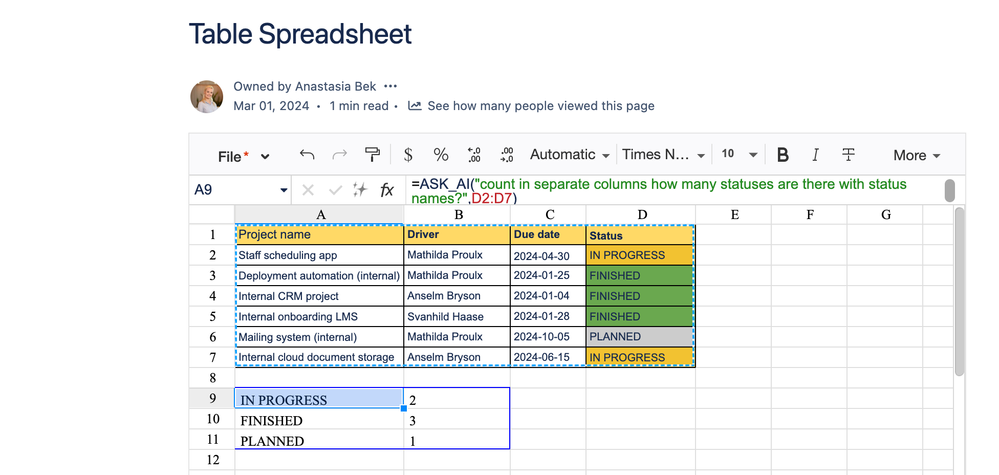Select row 1 header

(212, 234)
